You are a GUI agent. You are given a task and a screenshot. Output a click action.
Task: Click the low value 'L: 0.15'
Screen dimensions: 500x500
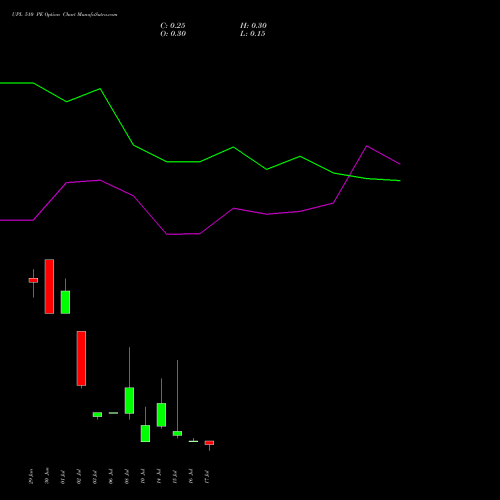tap(253, 34)
